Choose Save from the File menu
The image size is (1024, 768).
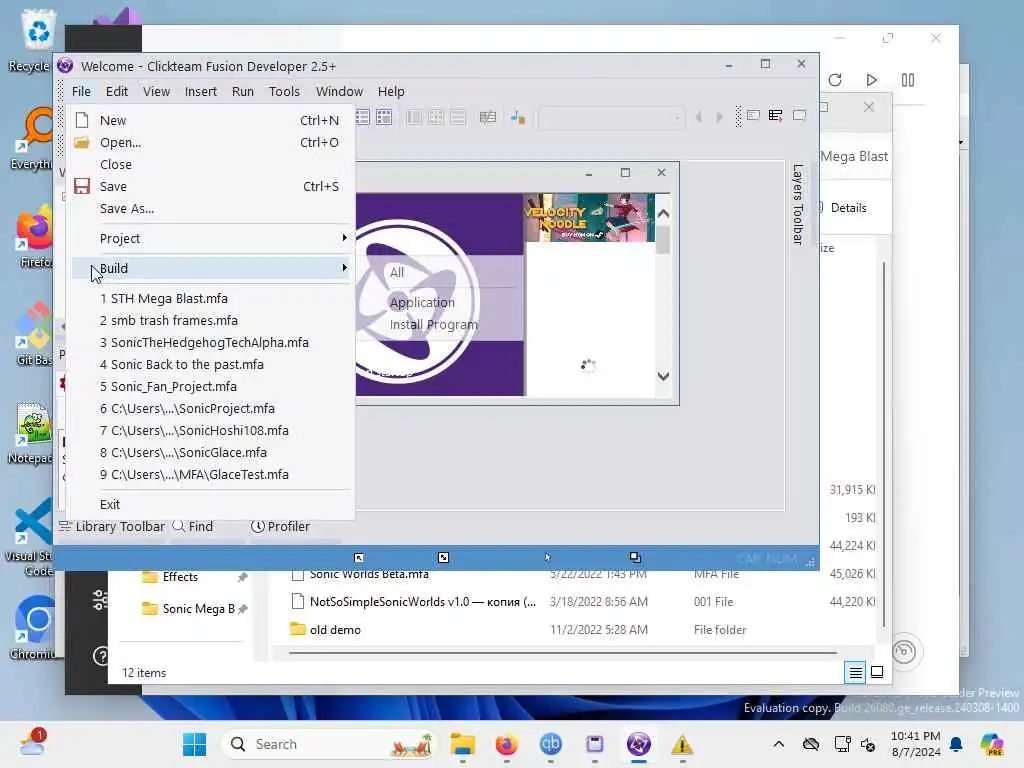point(212,187)
